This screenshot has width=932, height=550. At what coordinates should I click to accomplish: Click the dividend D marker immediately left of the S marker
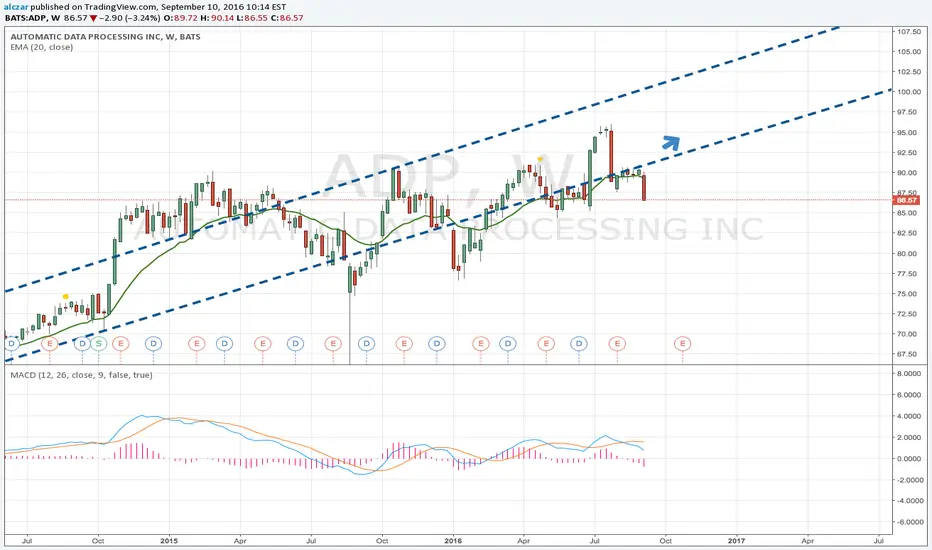pyautogui.click(x=82, y=343)
